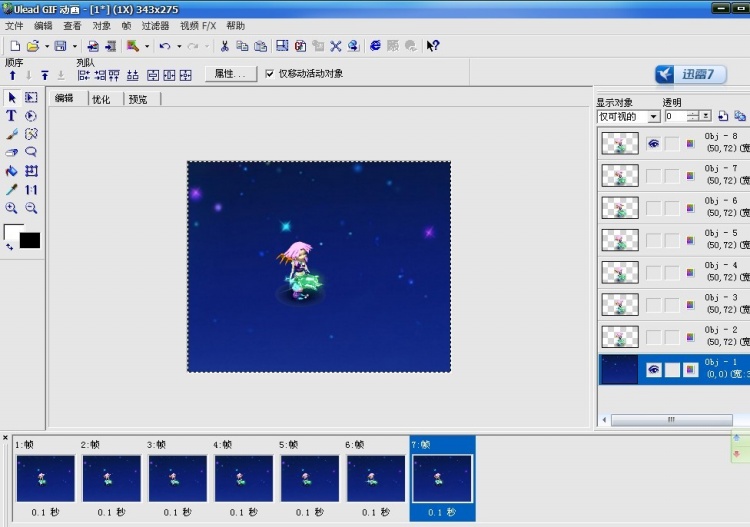
Task: Toggle visibility box for Obj - 7
Action: click(x=653, y=176)
